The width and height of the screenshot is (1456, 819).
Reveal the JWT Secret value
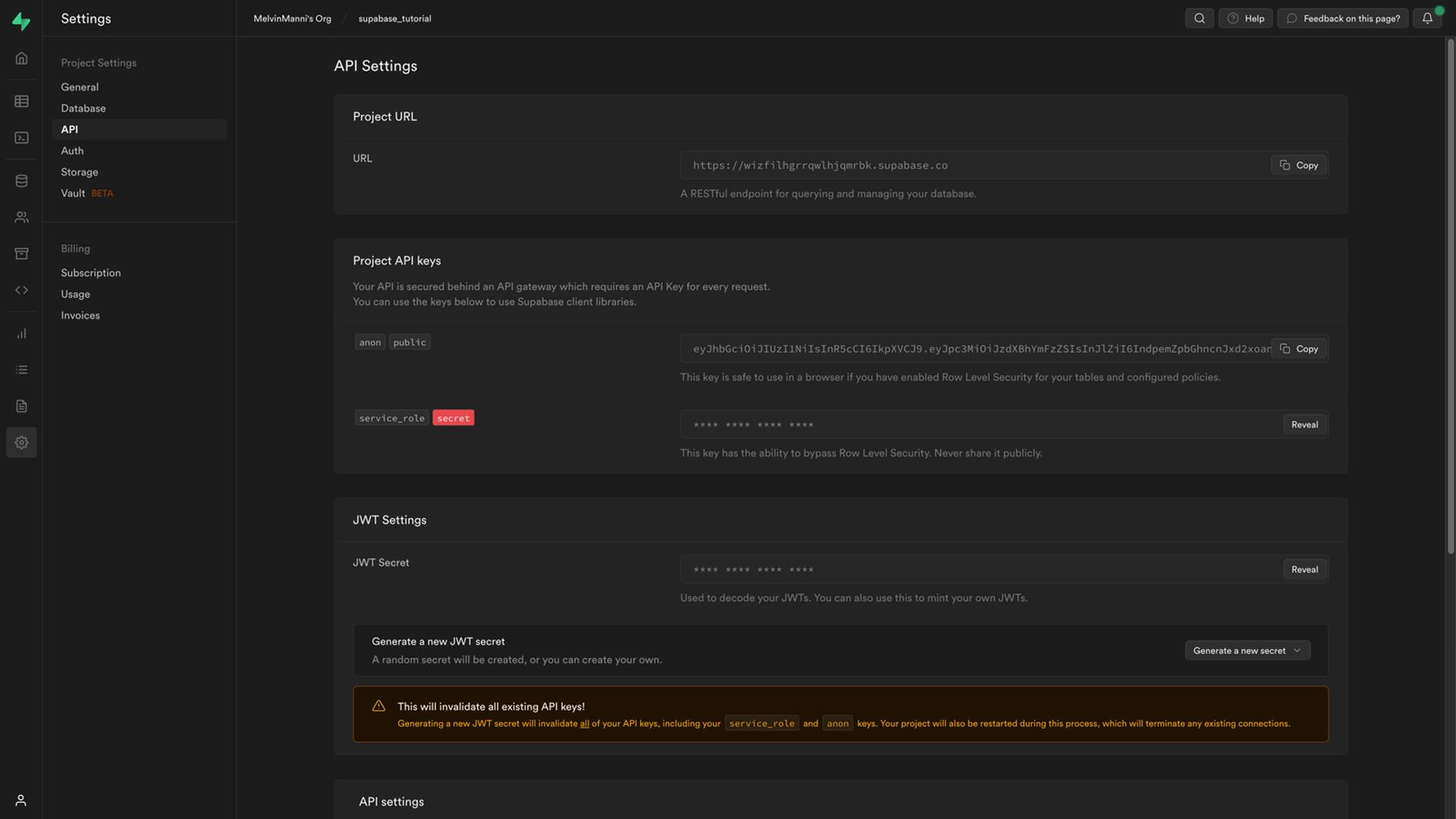coord(1304,570)
